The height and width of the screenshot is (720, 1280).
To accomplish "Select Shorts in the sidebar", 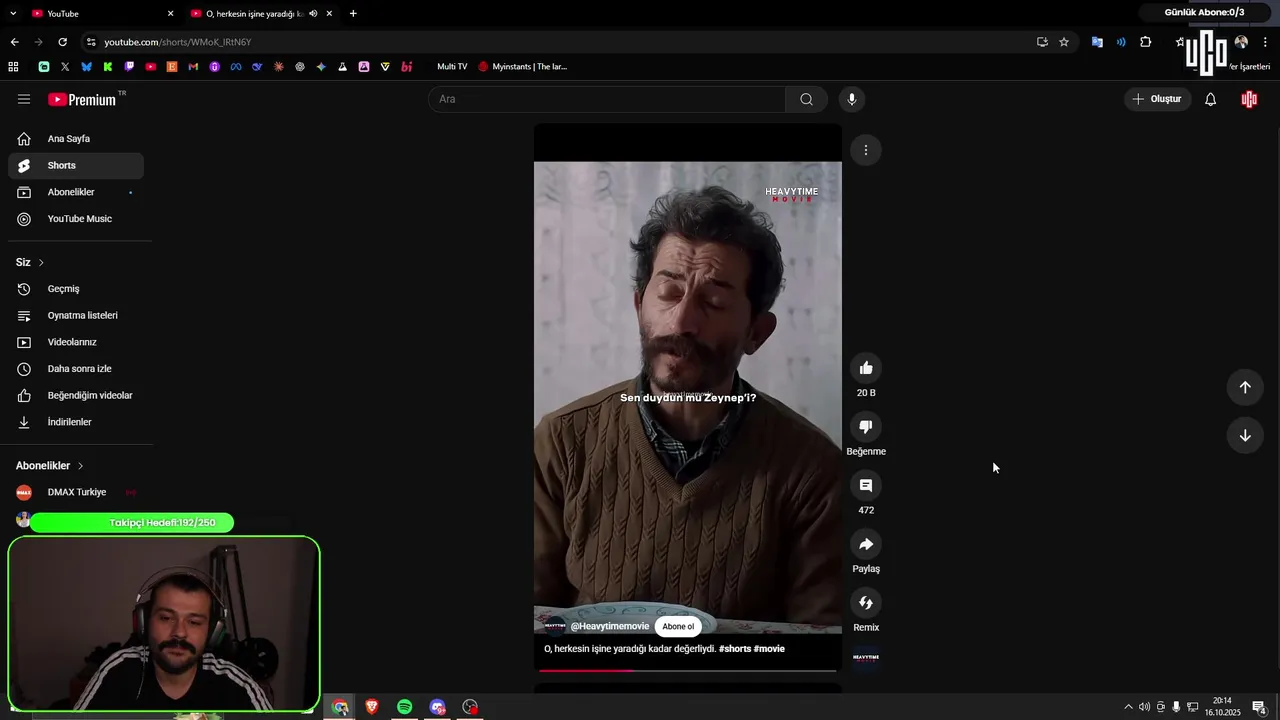I will click(76, 165).
